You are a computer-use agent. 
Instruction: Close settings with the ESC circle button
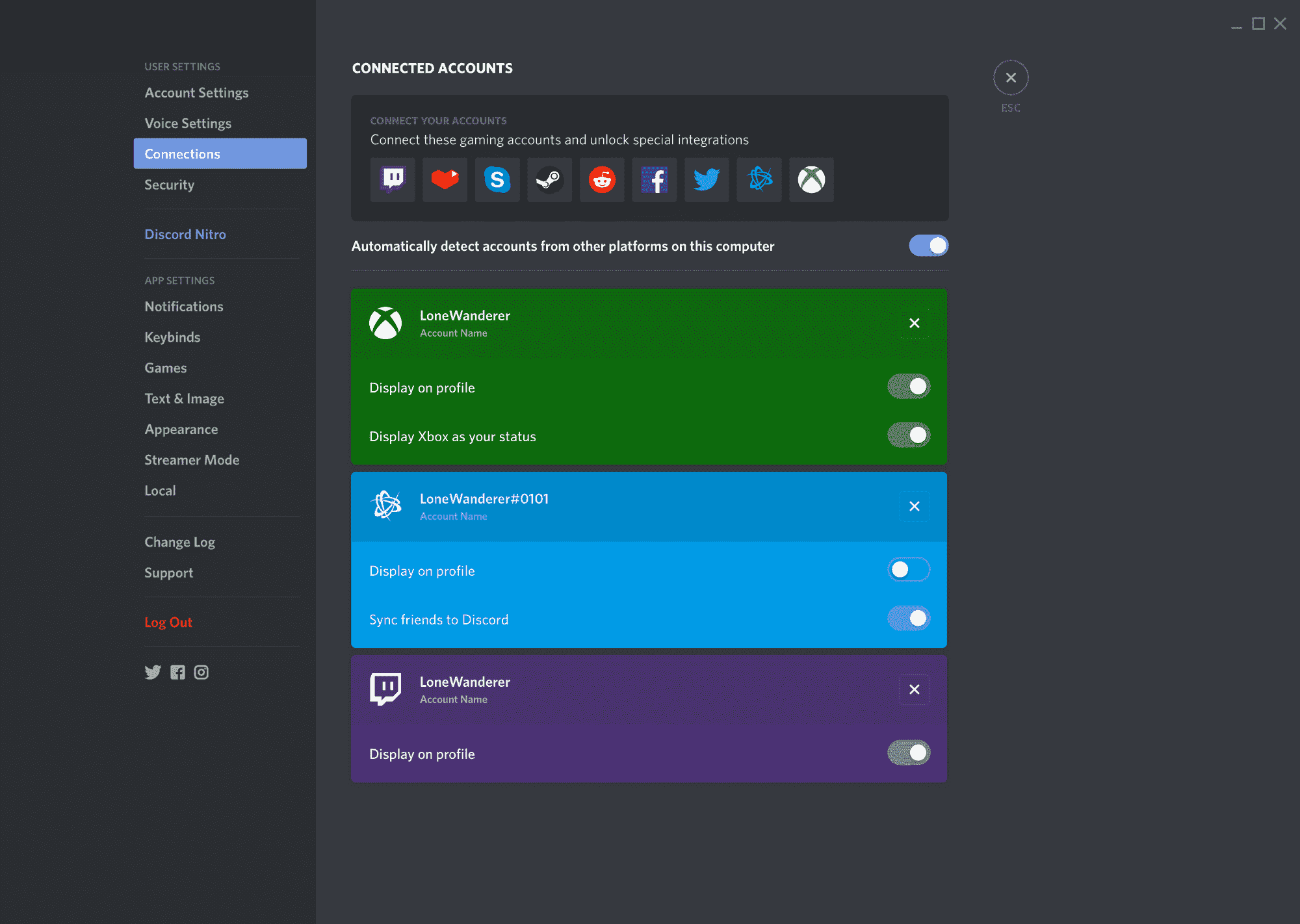coord(1011,78)
